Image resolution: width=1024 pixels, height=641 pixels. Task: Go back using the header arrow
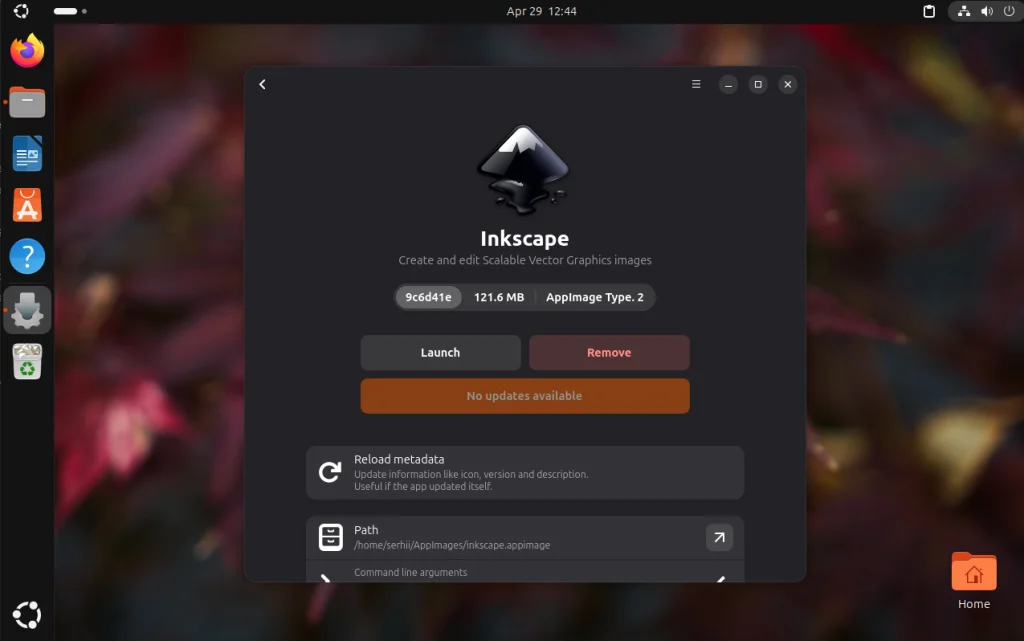click(x=263, y=84)
